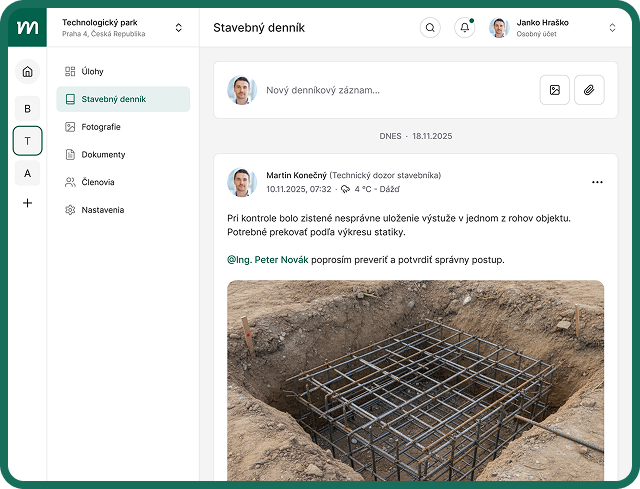This screenshot has width=640, height=489.
Task: Click Janko Hraško profile avatar
Action: point(499,28)
